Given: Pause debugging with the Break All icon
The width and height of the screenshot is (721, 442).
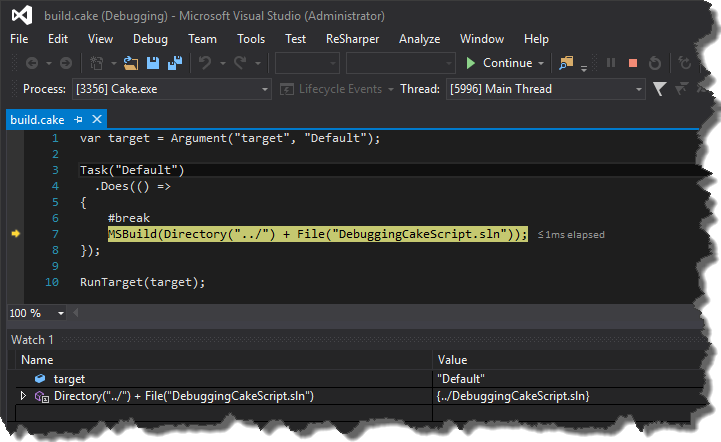Looking at the screenshot, I should [x=611, y=63].
